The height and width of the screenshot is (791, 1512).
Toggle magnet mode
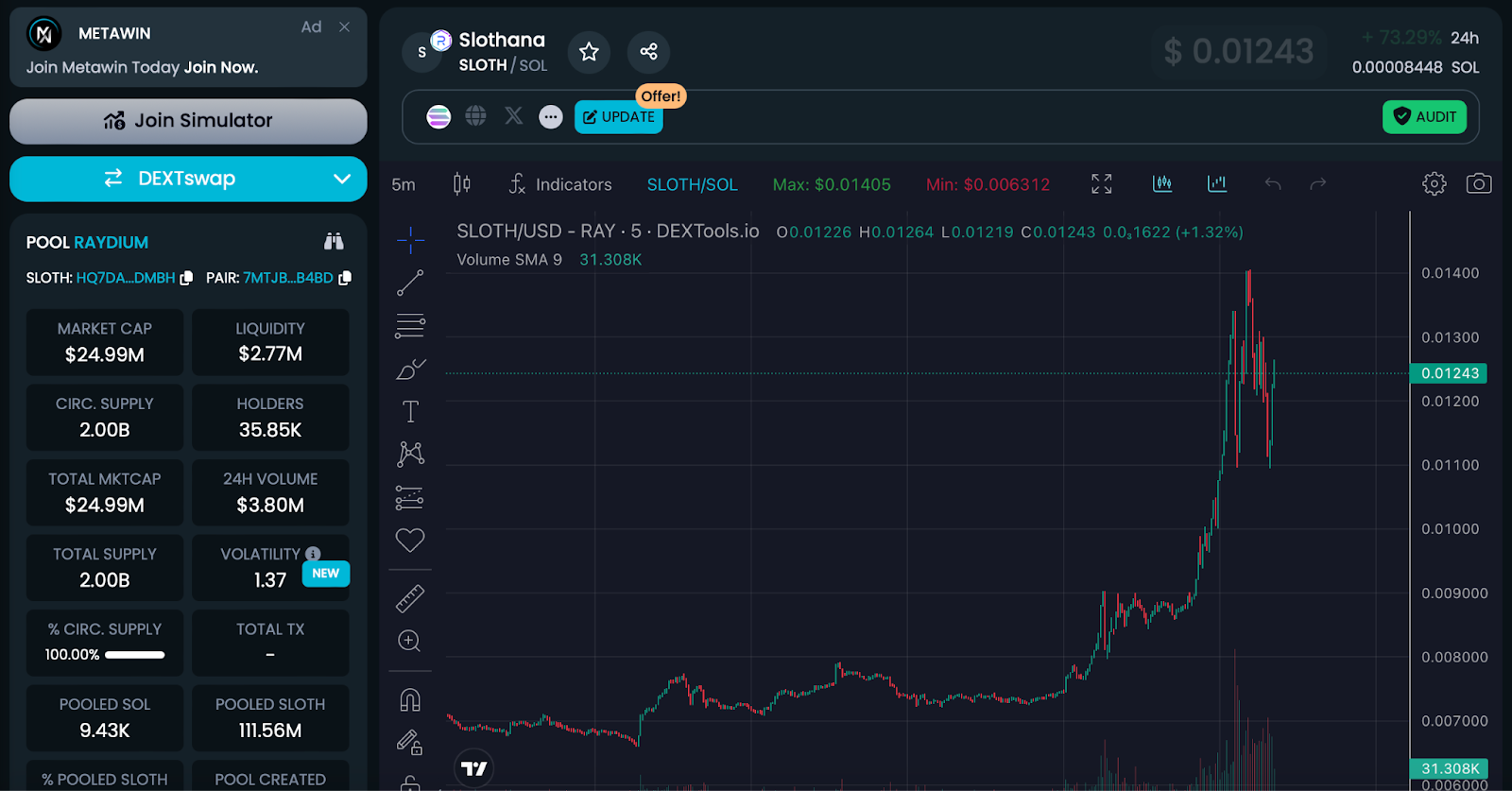point(410,699)
